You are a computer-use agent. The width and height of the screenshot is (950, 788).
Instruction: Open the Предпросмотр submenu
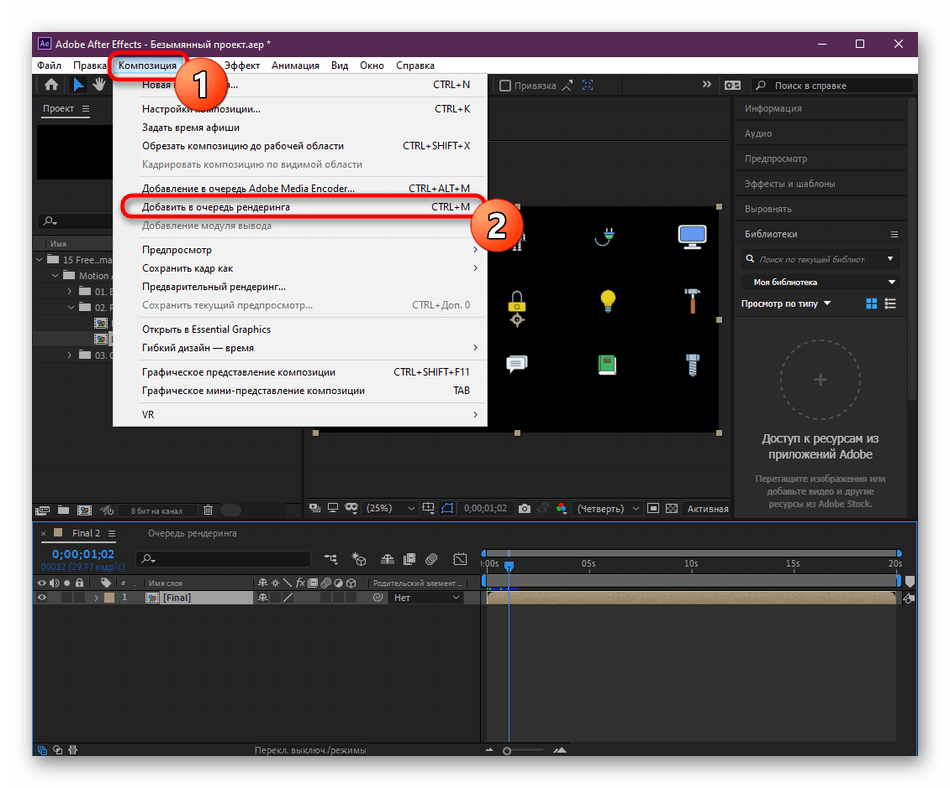pos(300,250)
